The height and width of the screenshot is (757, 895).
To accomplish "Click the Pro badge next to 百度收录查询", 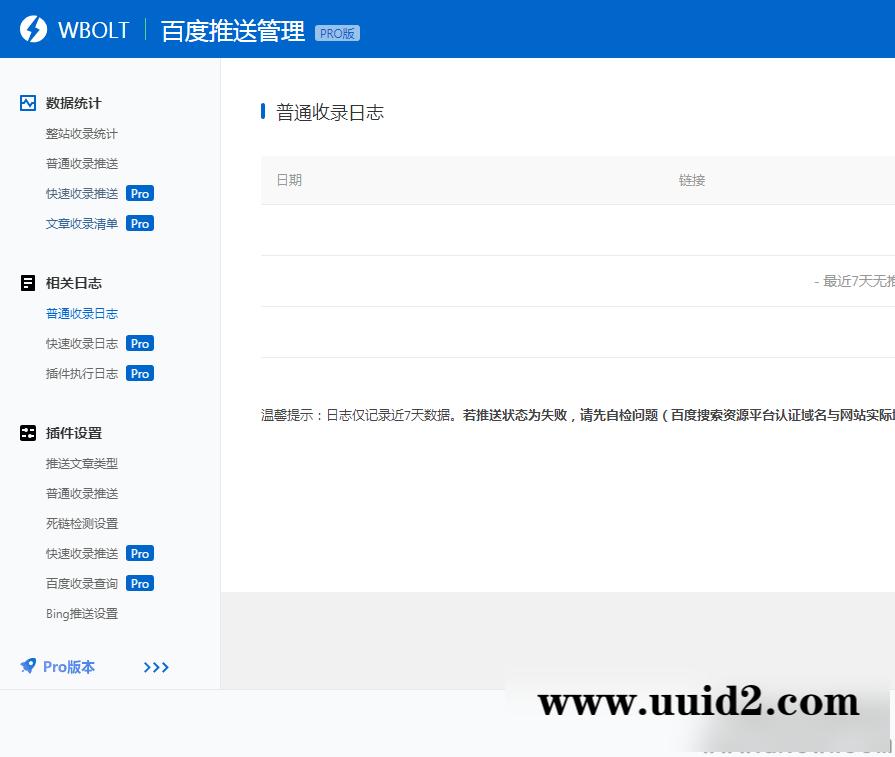I will point(140,583).
